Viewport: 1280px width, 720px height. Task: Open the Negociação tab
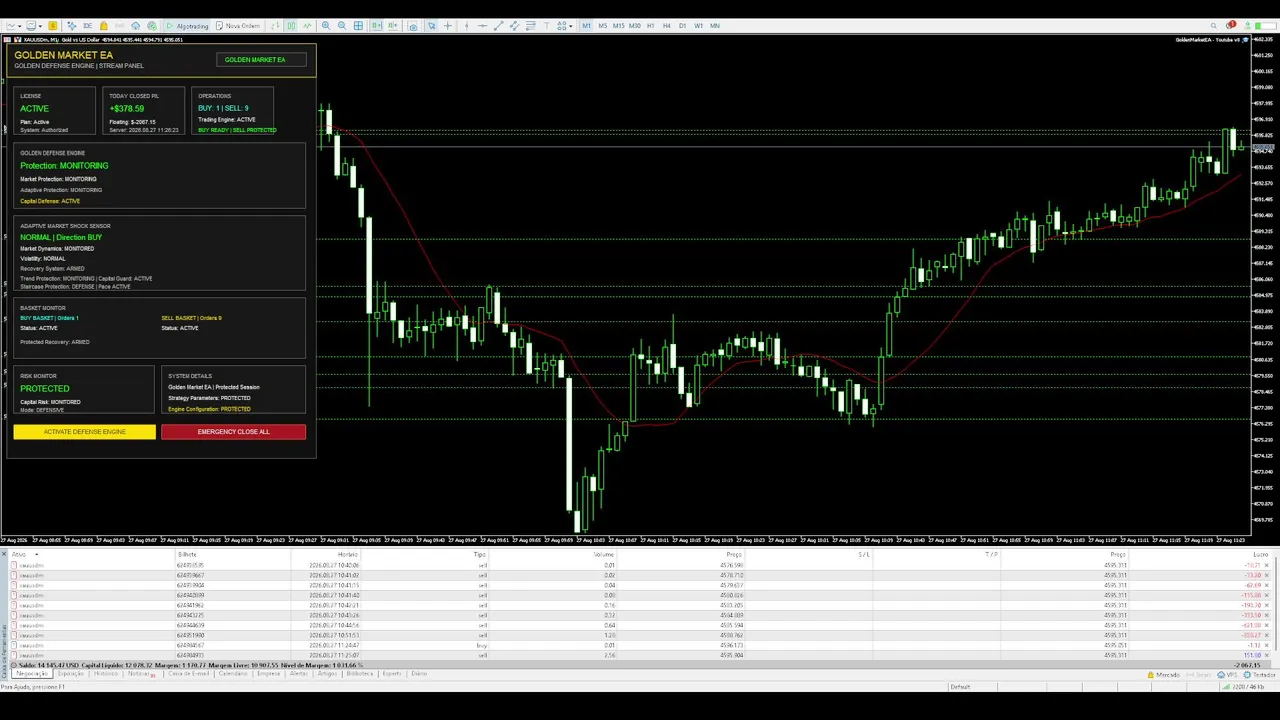tap(32, 674)
